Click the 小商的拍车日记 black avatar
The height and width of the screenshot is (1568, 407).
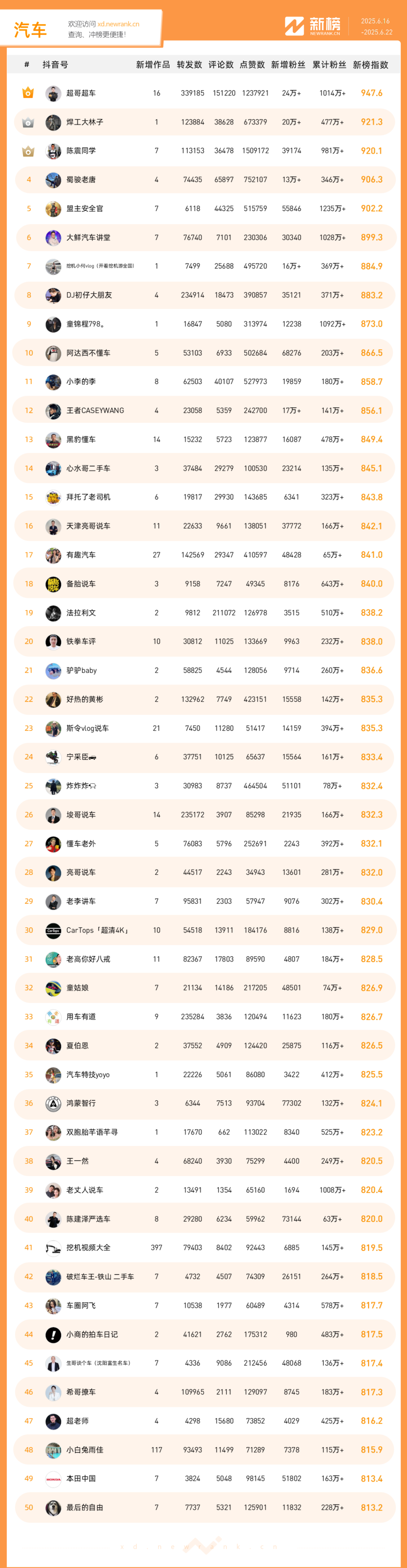point(53,1334)
